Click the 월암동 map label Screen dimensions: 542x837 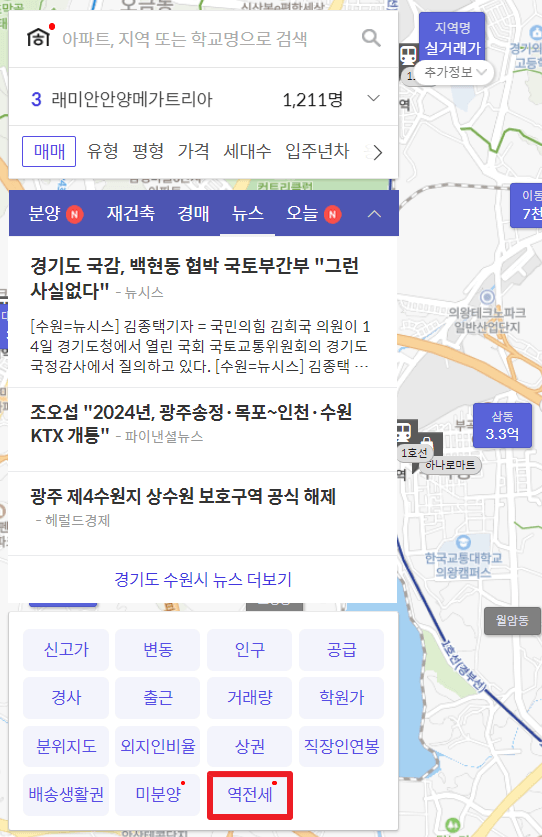pyautogui.click(x=512, y=620)
